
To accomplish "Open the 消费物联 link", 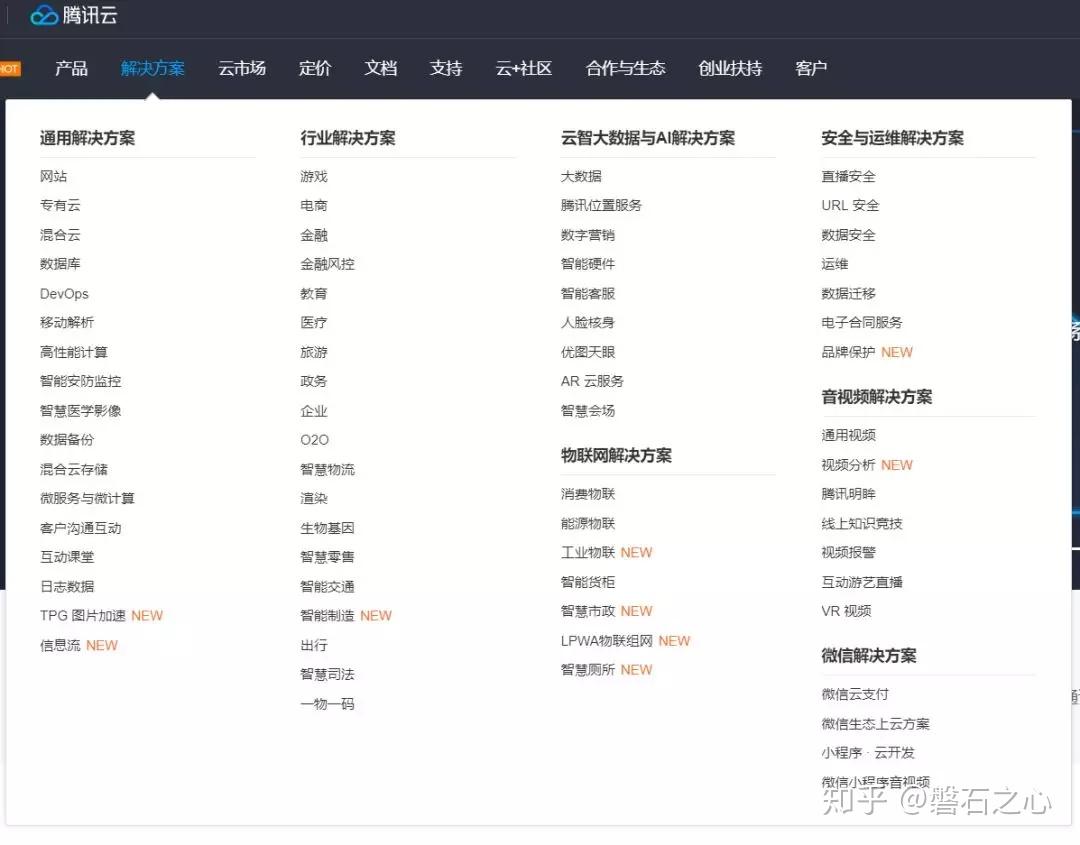I will [x=588, y=494].
